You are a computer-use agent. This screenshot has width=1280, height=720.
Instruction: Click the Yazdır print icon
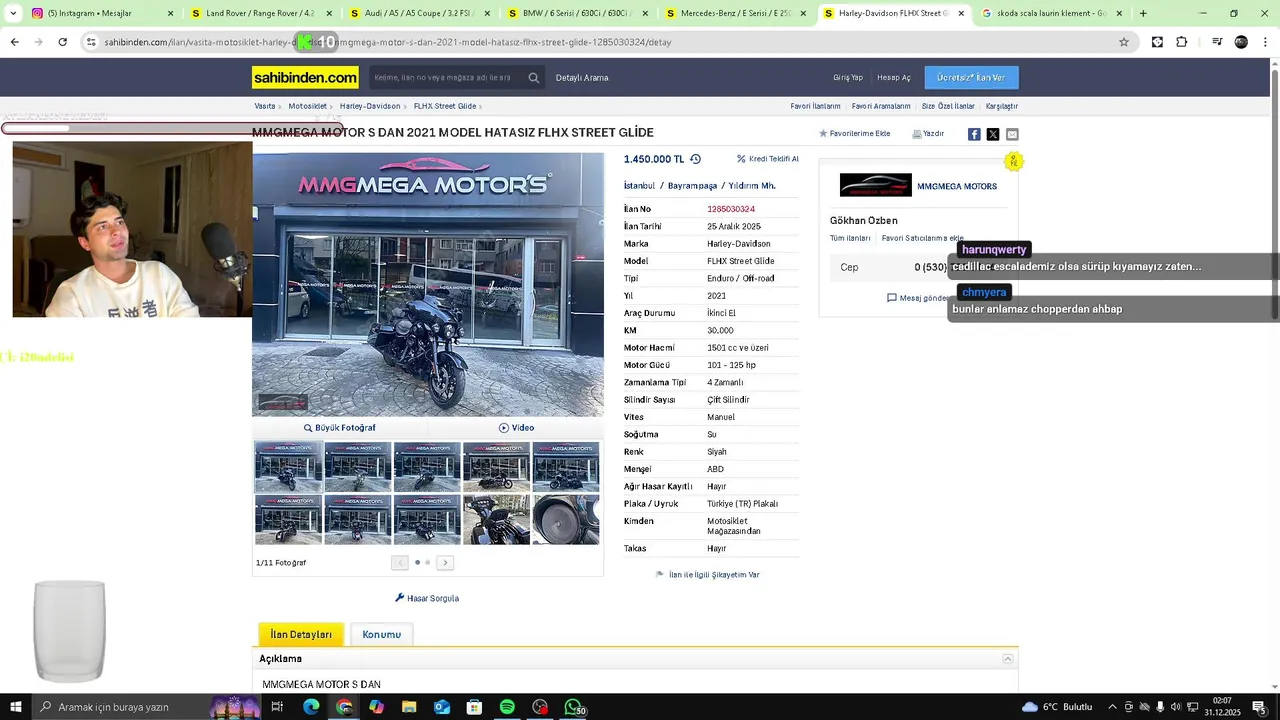point(917,134)
